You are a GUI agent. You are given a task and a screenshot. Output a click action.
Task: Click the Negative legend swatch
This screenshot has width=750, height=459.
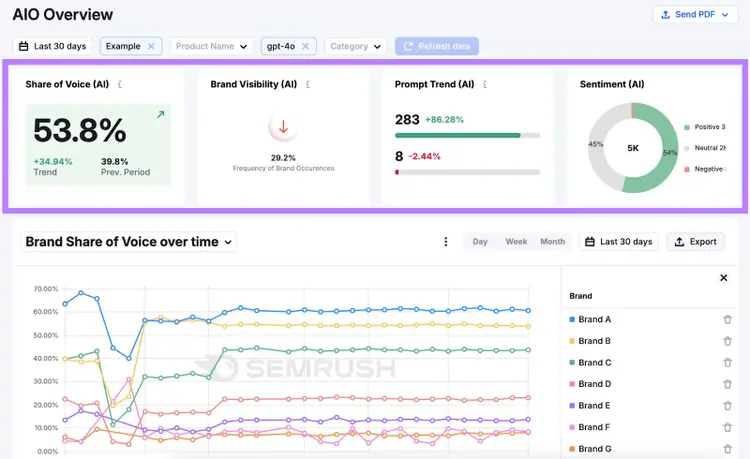pos(687,169)
